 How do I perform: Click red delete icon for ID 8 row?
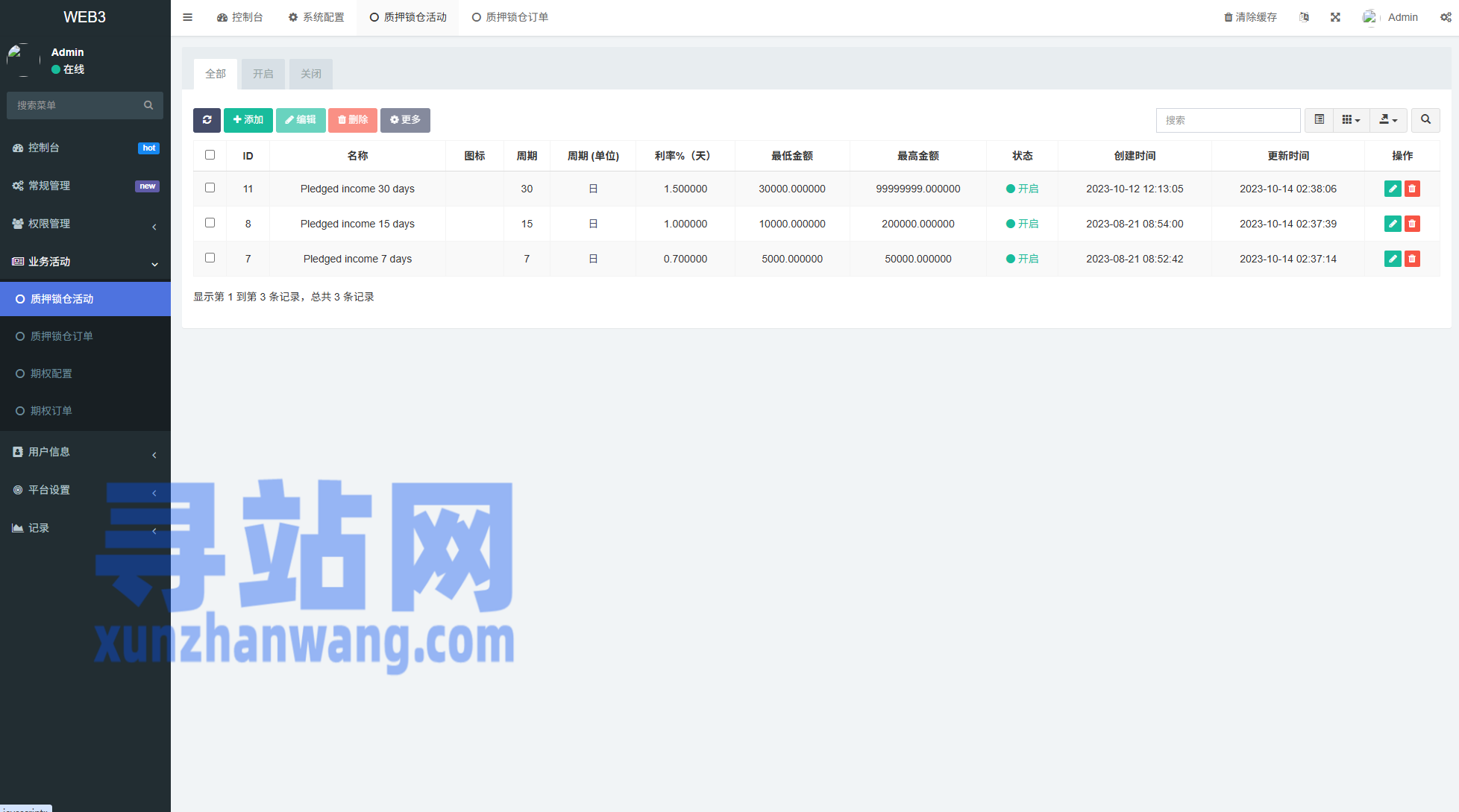pyautogui.click(x=1412, y=224)
